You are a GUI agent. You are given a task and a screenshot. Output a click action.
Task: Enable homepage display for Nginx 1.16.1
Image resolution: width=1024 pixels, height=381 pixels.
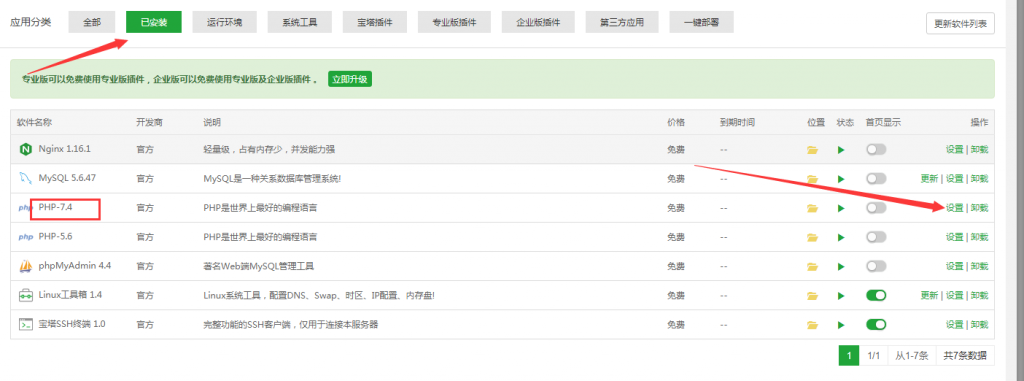(876, 150)
